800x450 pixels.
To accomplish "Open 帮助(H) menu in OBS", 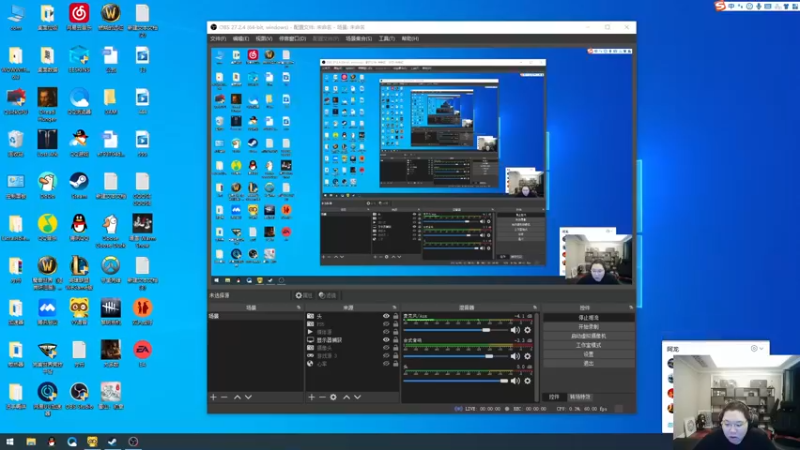I will click(410, 39).
